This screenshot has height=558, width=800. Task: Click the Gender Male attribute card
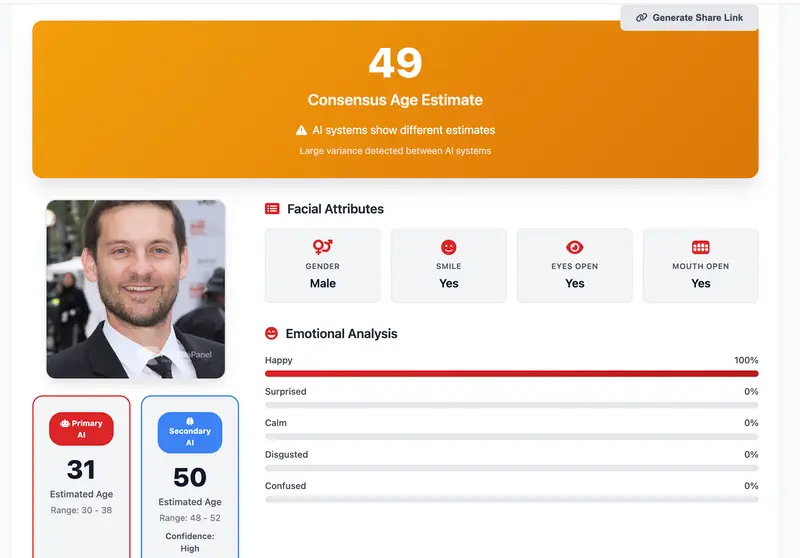point(322,265)
